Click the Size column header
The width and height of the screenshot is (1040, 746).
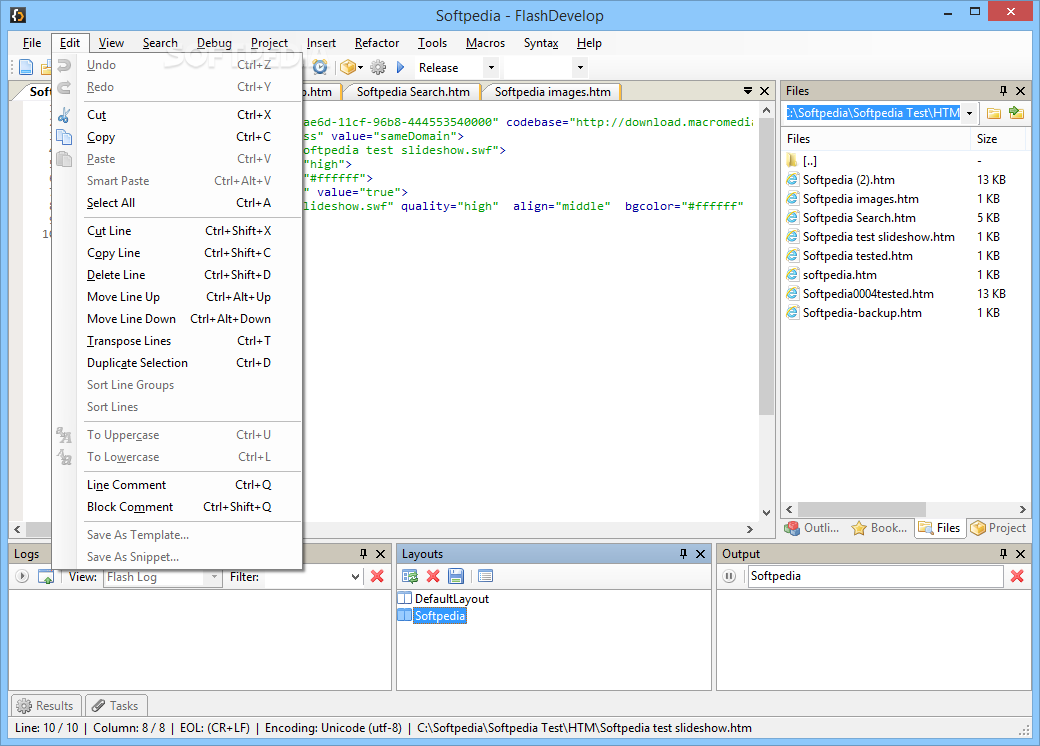tap(998, 139)
